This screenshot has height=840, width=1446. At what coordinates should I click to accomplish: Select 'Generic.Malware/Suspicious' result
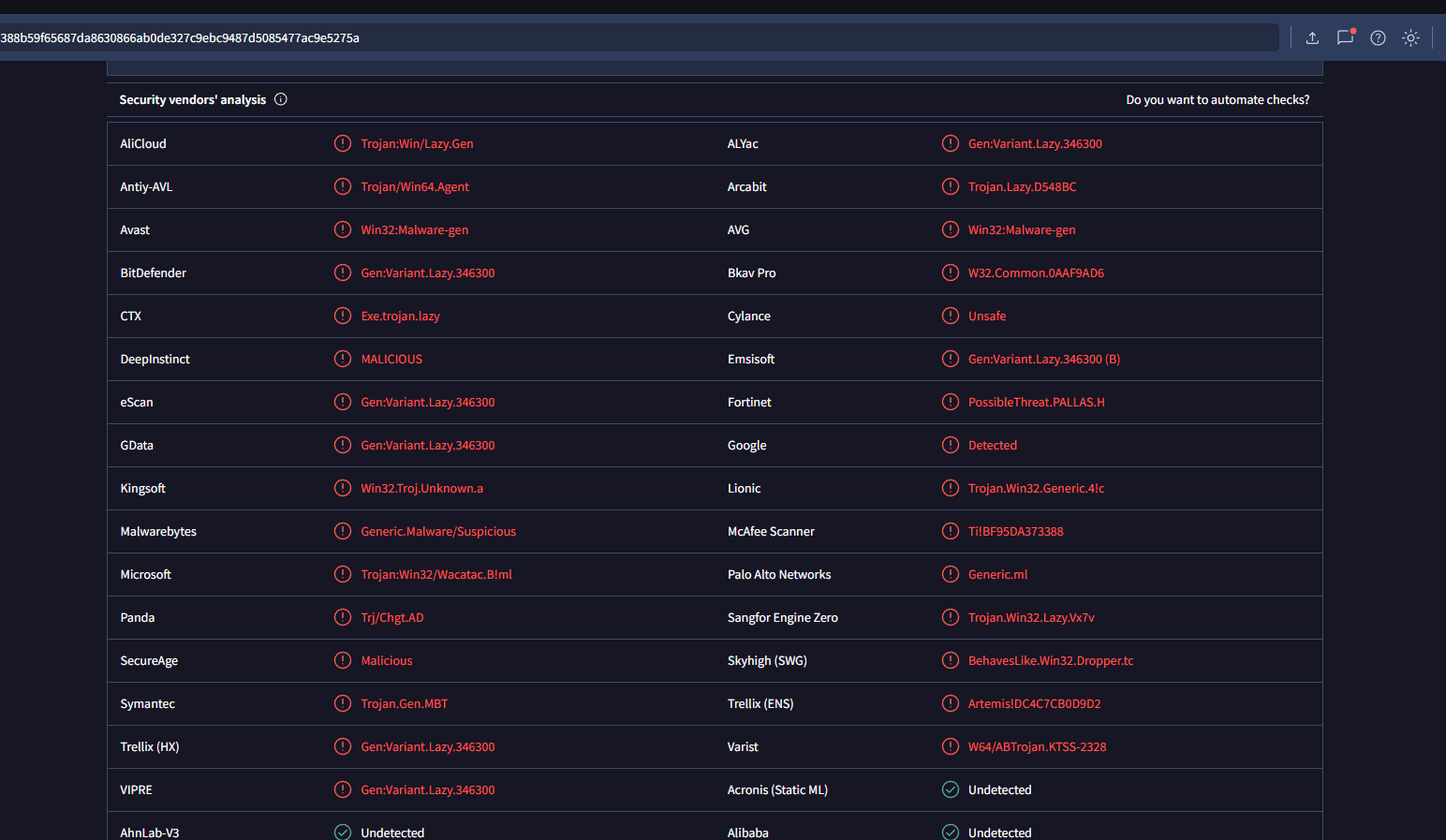coord(438,532)
